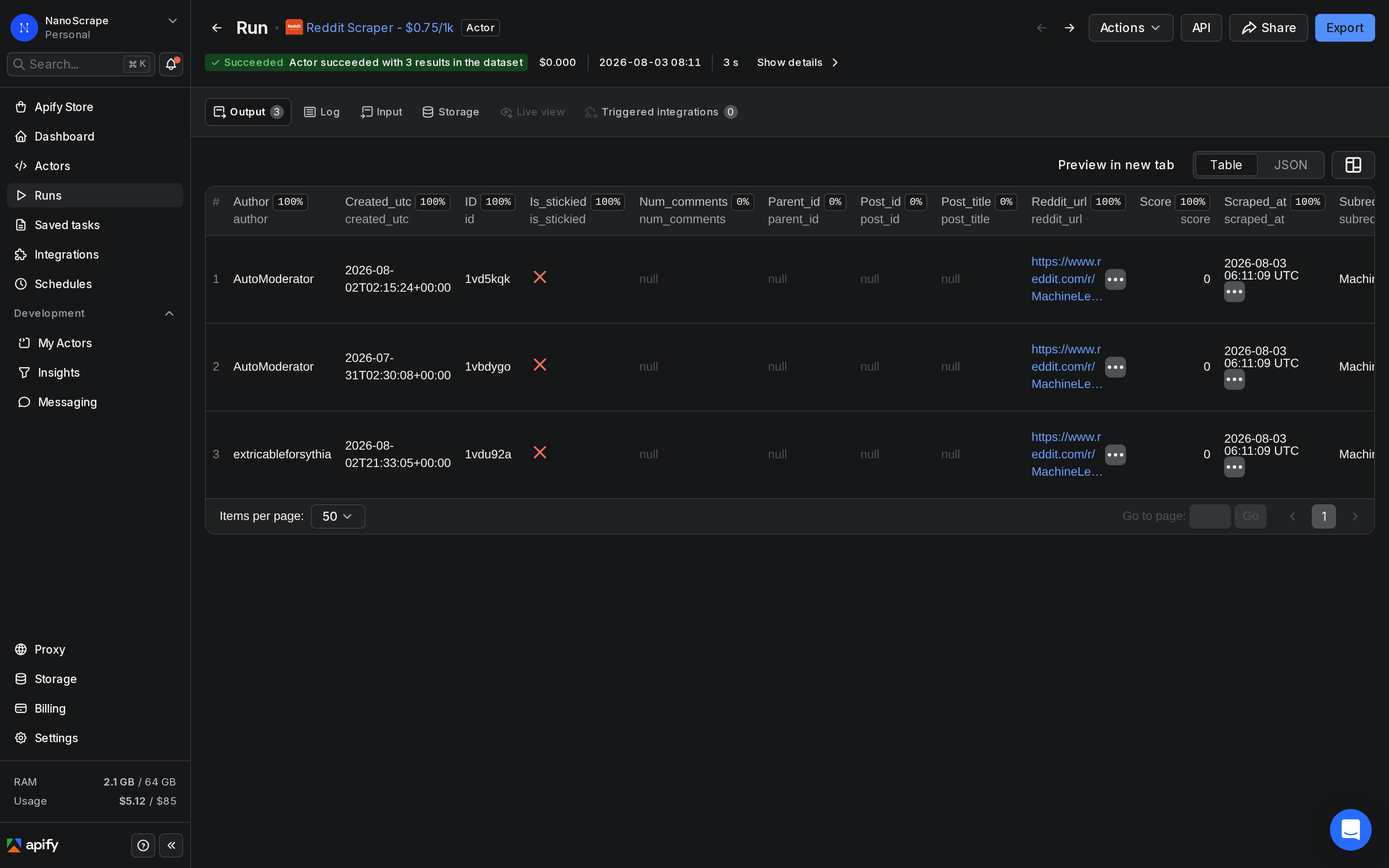Change items per page dropdown showing 50
Viewport: 1389px width, 868px height.
[338, 516]
